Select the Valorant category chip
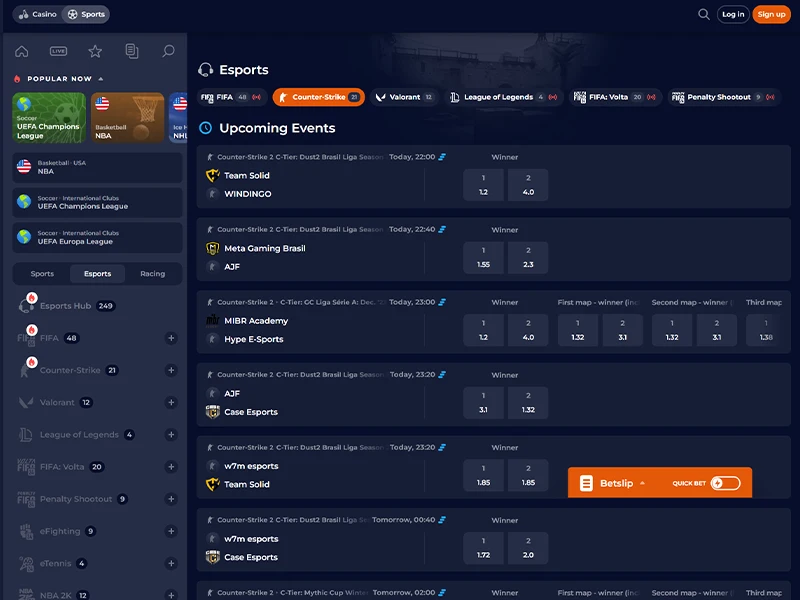This screenshot has height=600, width=800. pos(405,97)
